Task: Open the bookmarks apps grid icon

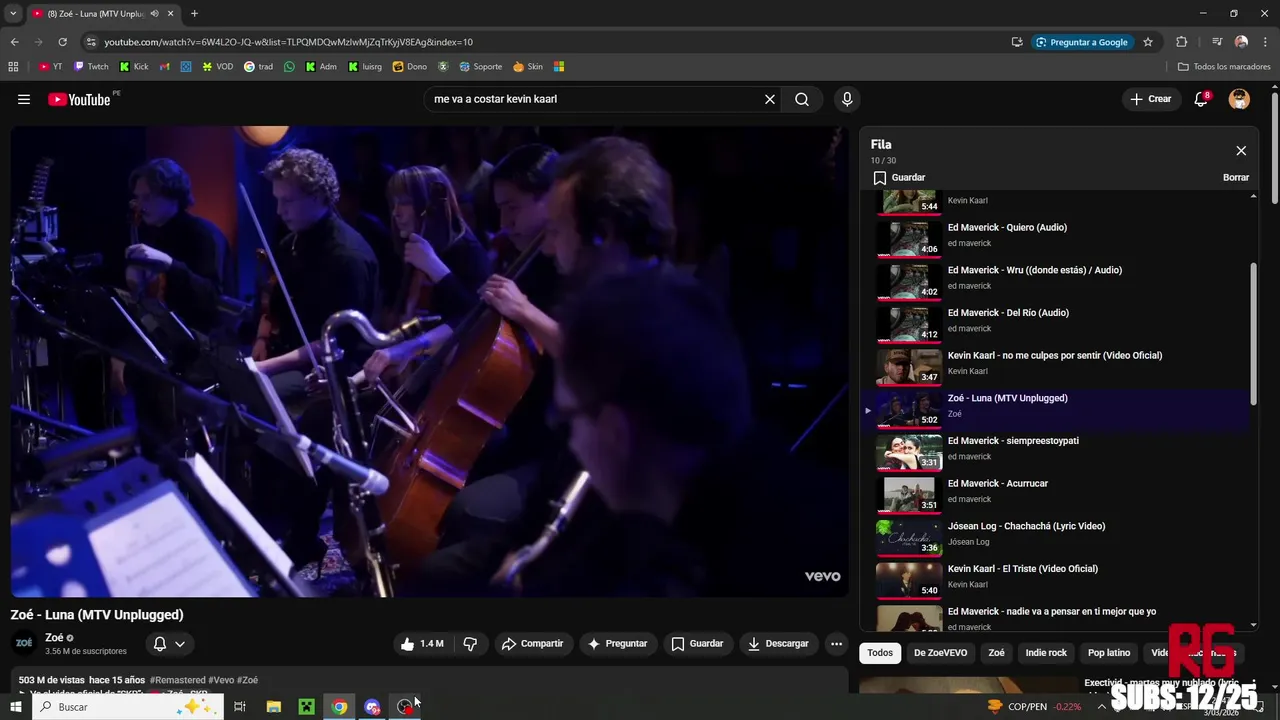Action: (x=13, y=67)
